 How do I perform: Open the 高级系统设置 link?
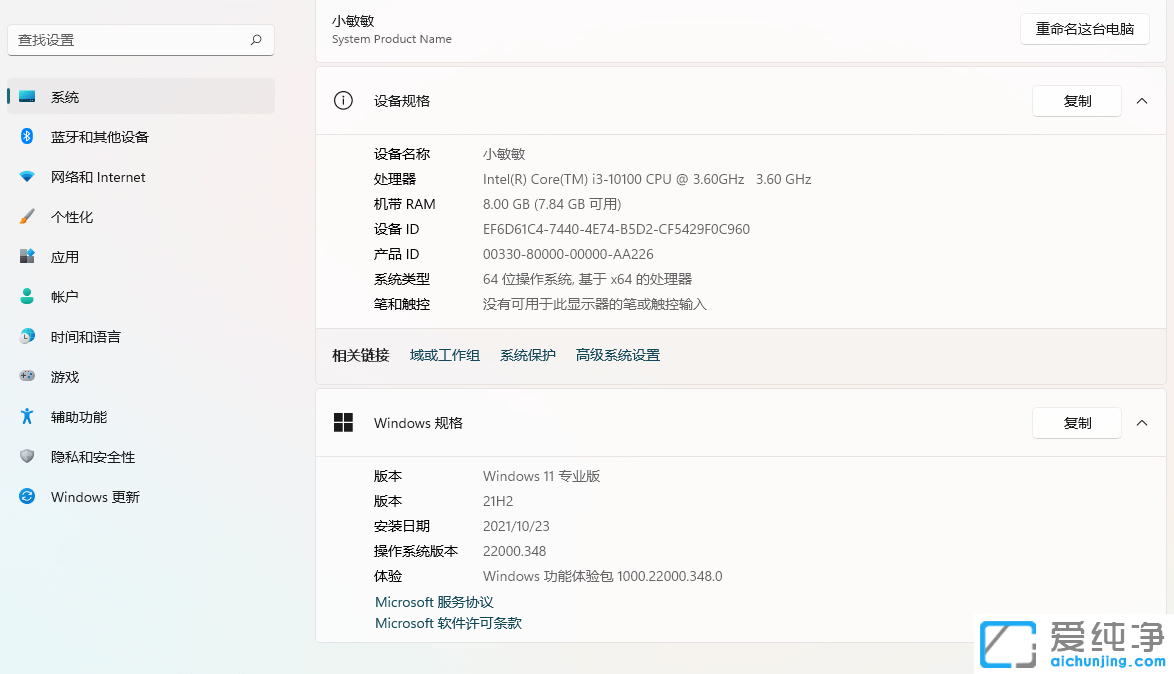coord(617,355)
